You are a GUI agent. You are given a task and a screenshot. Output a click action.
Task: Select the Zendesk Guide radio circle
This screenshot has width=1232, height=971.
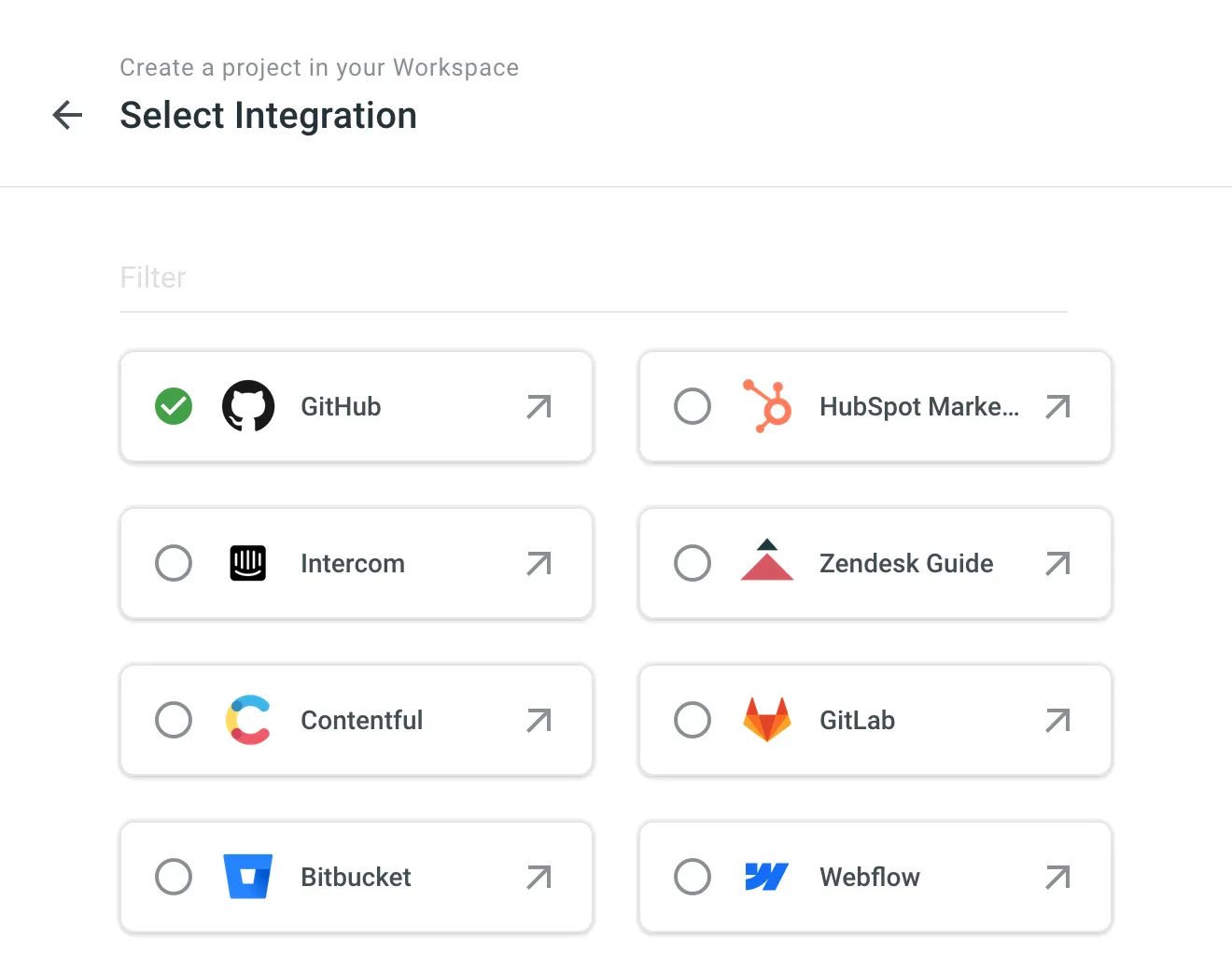pyautogui.click(x=693, y=563)
